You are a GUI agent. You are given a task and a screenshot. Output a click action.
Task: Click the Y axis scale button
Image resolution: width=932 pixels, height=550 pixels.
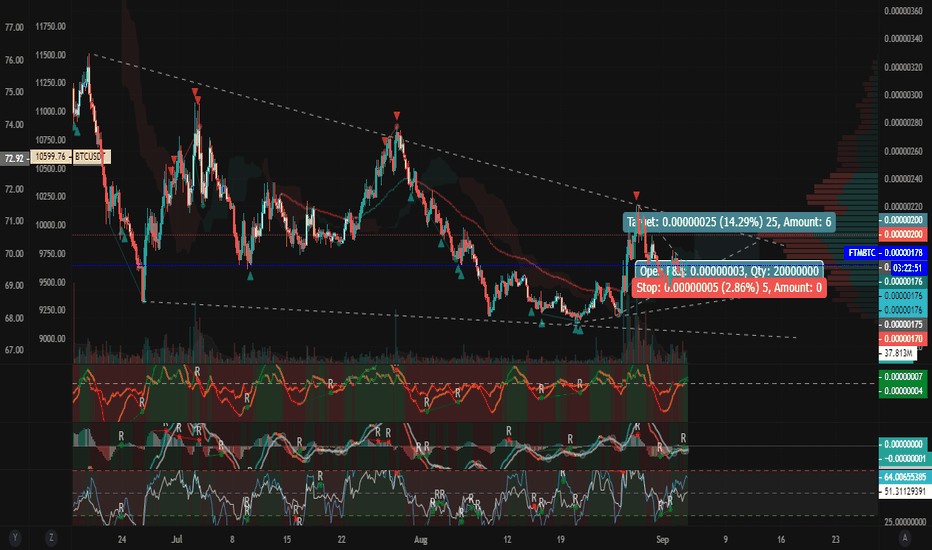click(15, 538)
